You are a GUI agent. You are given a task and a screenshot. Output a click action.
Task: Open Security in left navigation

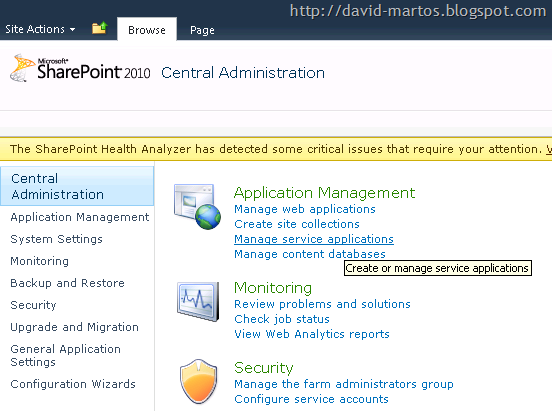33,305
